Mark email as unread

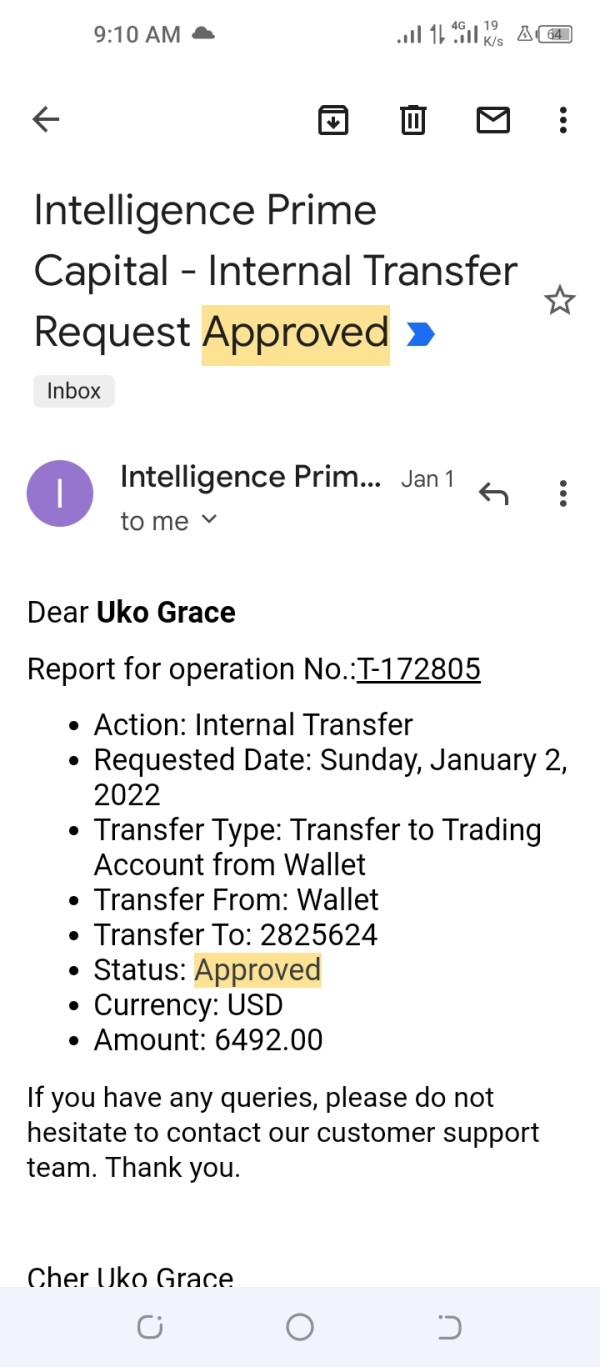pyautogui.click(x=492, y=120)
